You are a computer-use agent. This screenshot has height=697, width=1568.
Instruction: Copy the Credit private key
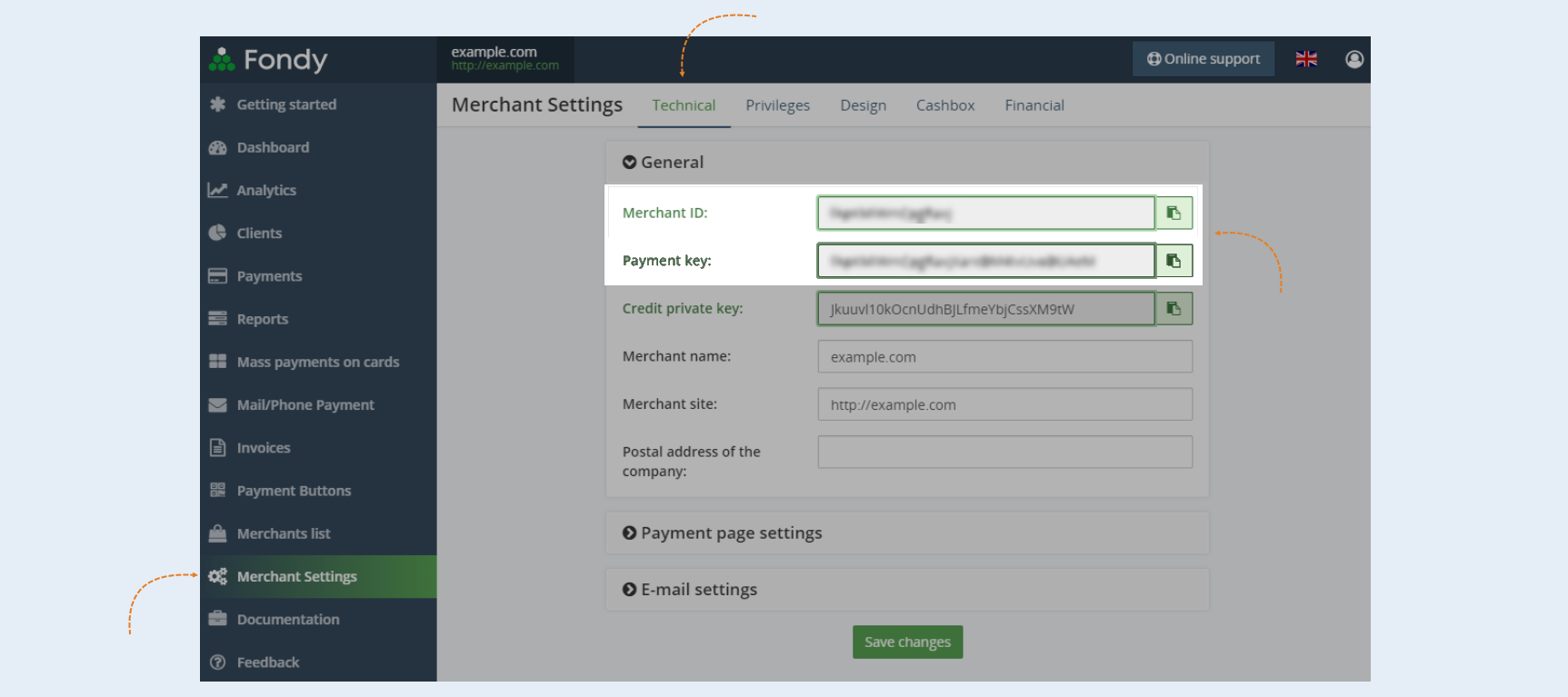click(1174, 309)
